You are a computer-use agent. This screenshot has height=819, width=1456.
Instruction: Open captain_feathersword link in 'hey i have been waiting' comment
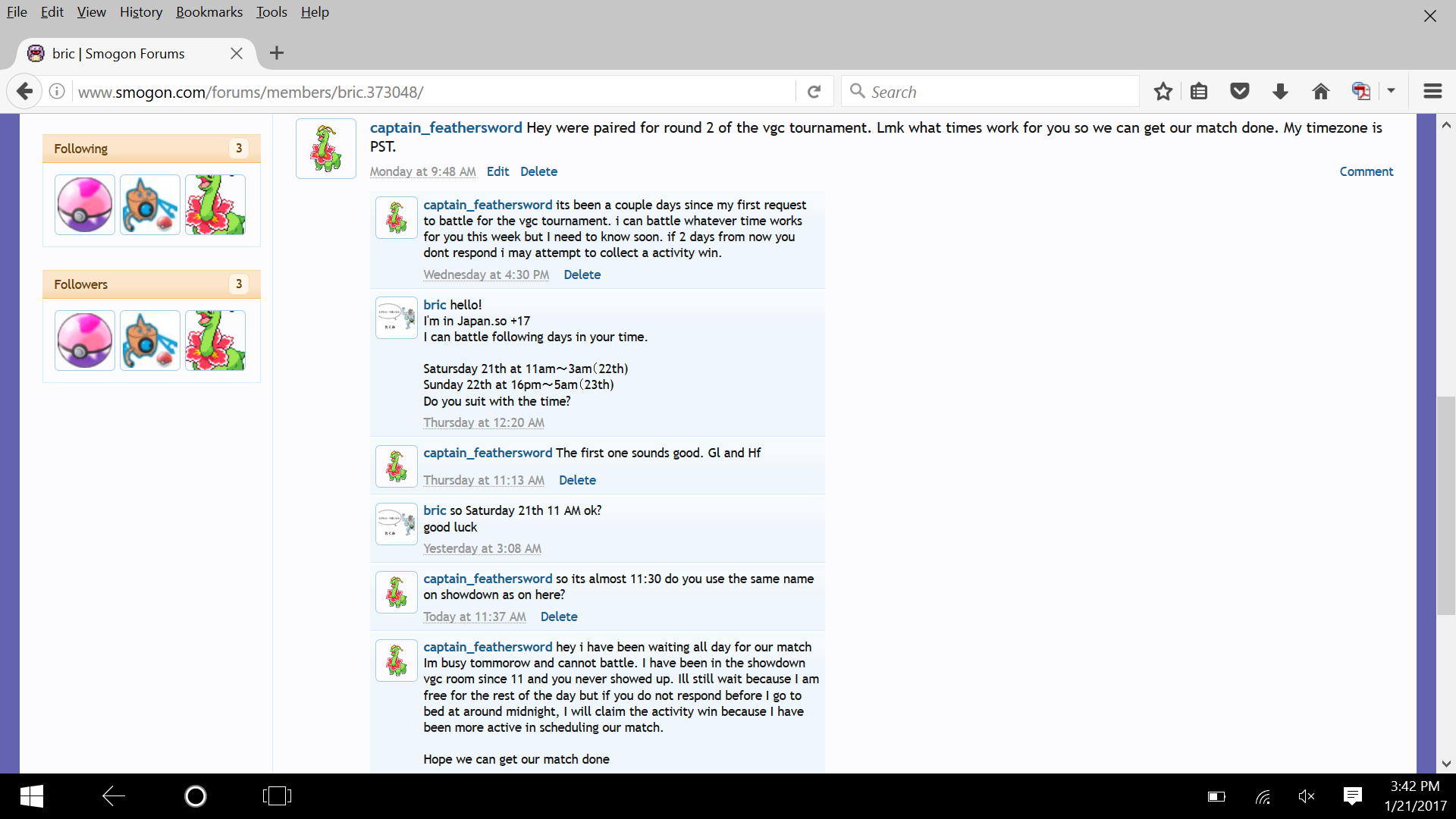[x=488, y=647]
